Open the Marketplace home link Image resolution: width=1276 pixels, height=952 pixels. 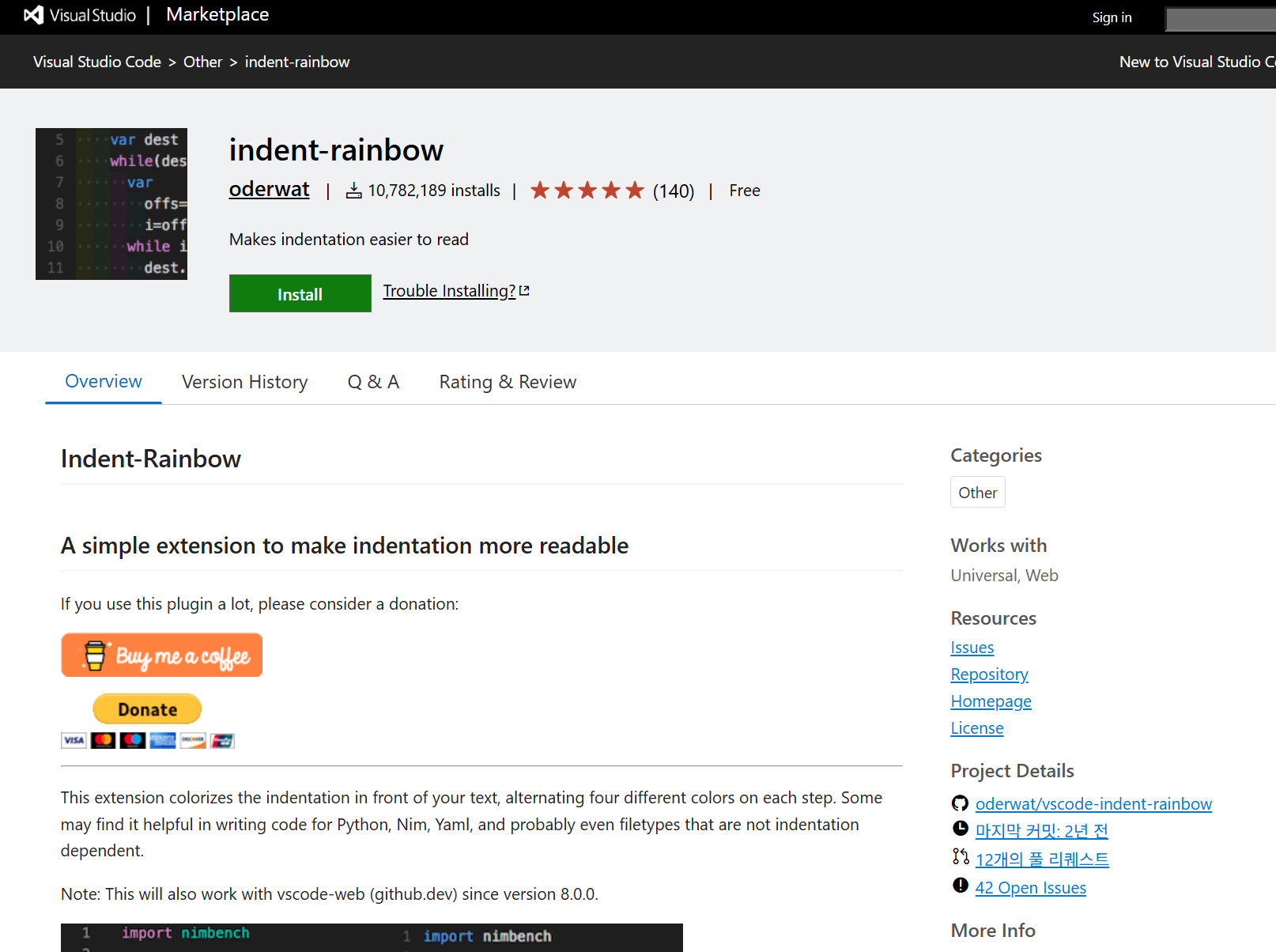point(217,14)
